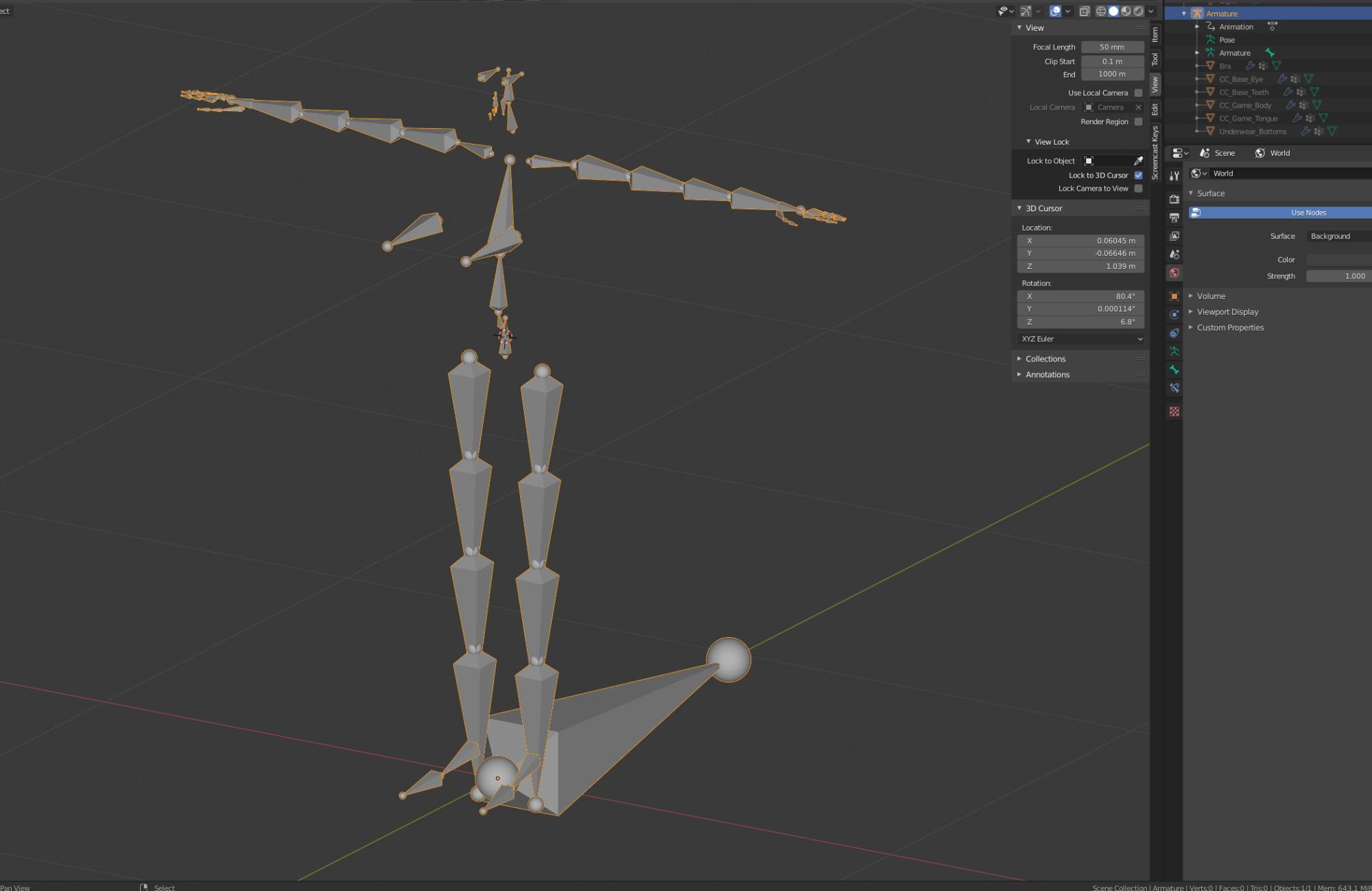
Task: Open the Properties editor type dropdown
Action: pyautogui.click(x=1180, y=153)
